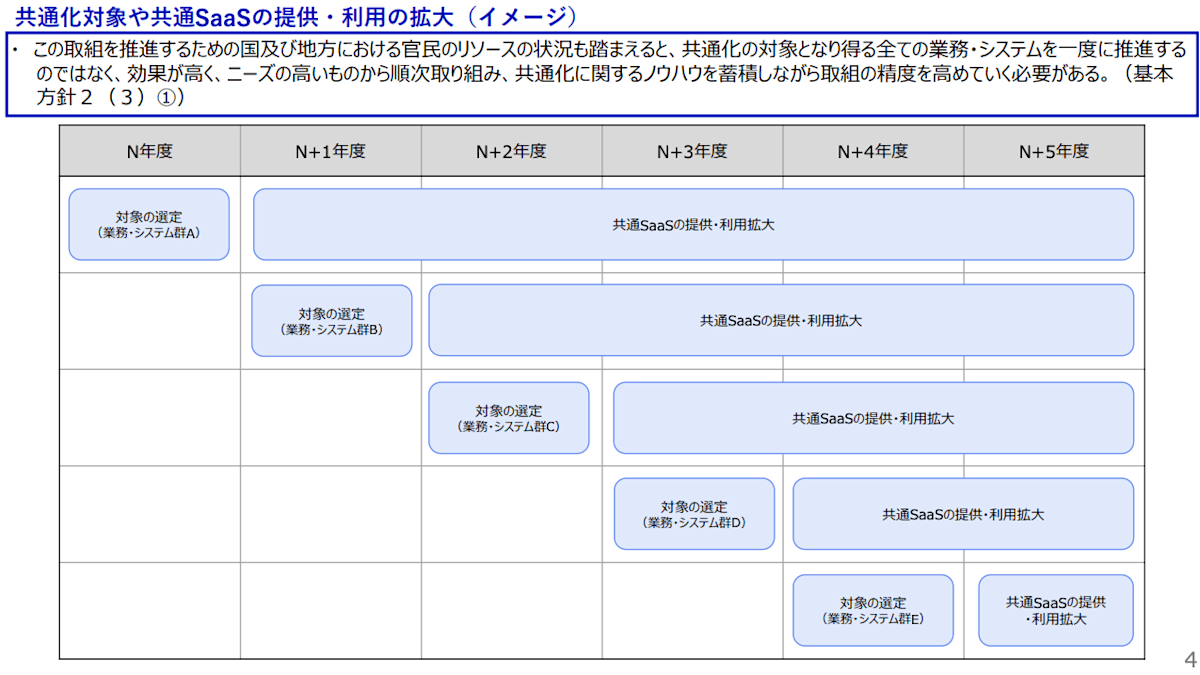This screenshot has height=675, width=1200.
Task: Click the 対象の選定（業務・システム群C）box
Action: pos(508,418)
